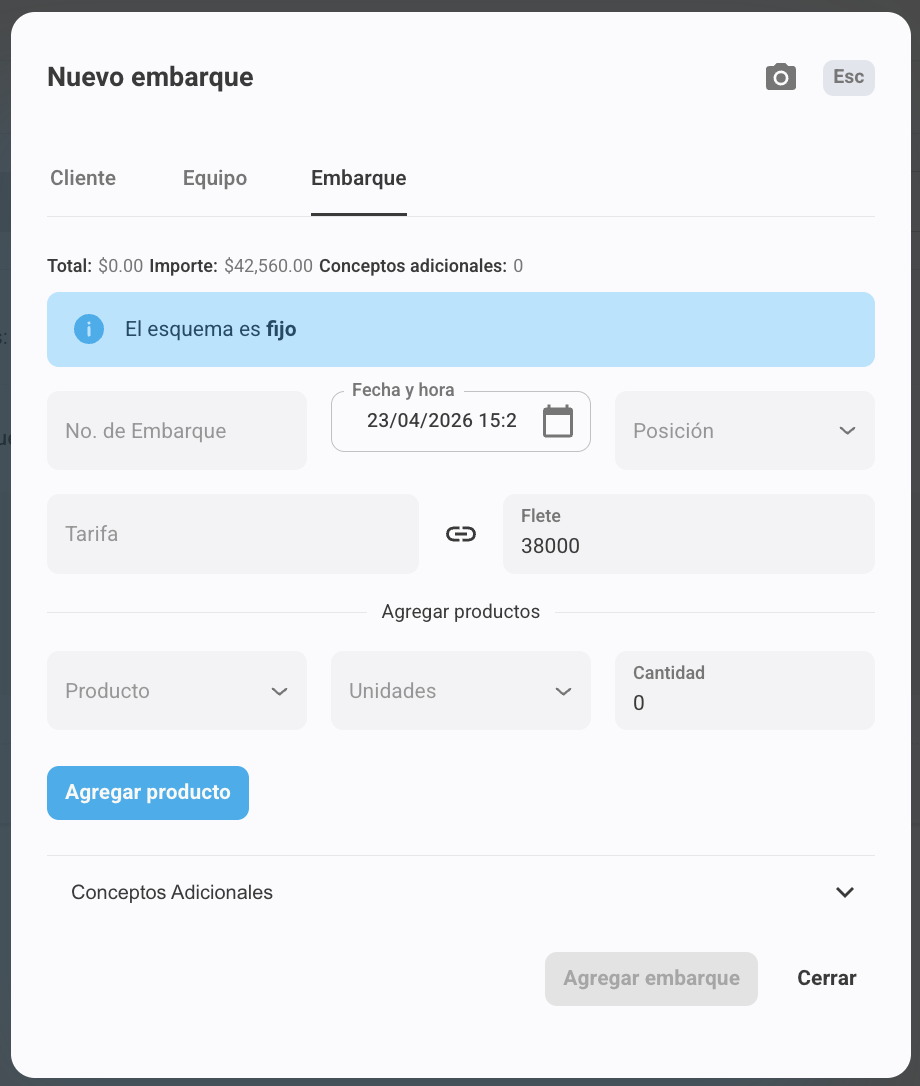Click the Cerrar button
The image size is (920, 1086).
826,978
